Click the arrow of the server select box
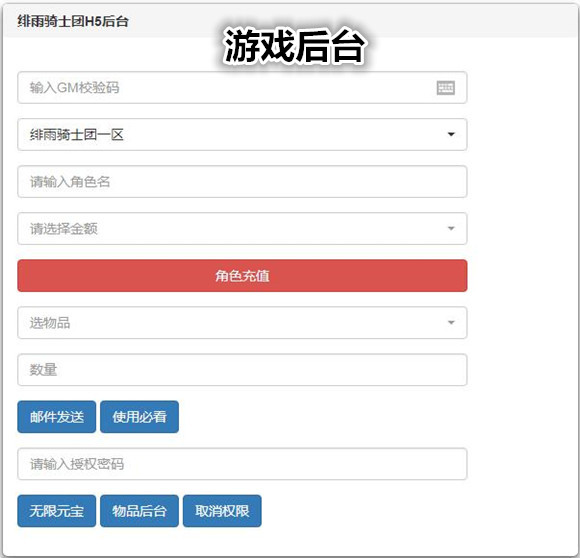The width and height of the screenshot is (580, 558). (x=451, y=134)
